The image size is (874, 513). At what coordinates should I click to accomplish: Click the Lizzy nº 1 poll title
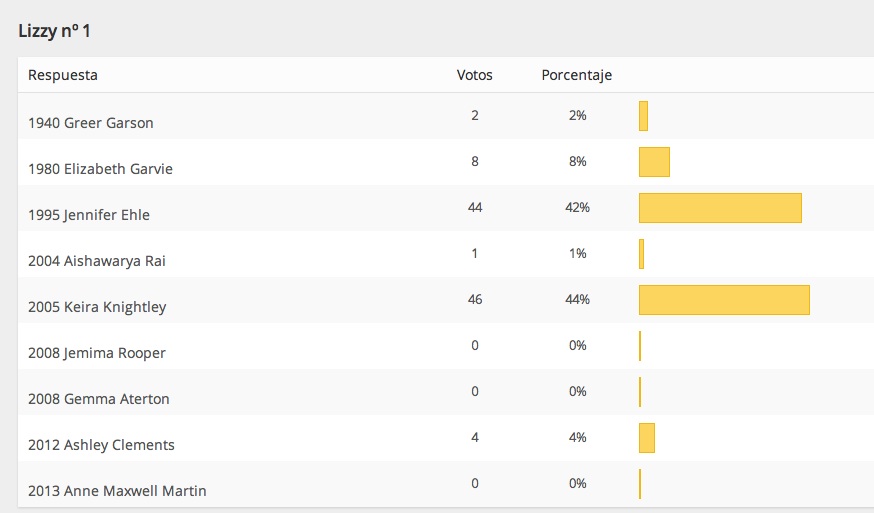point(55,31)
